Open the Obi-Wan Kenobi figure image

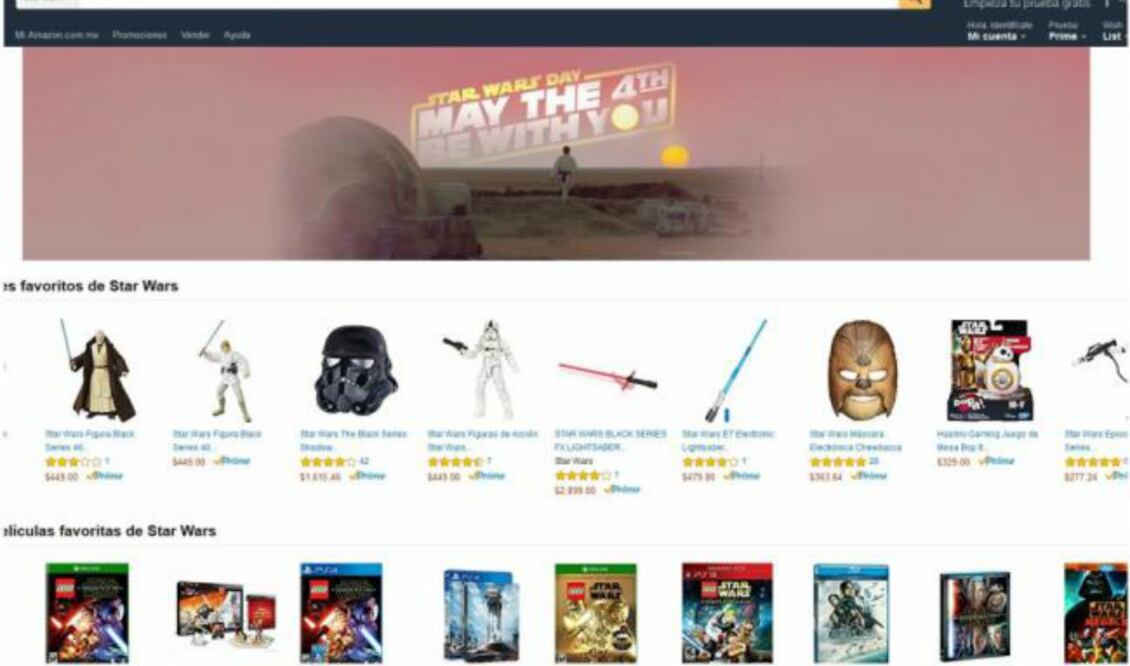click(x=99, y=370)
